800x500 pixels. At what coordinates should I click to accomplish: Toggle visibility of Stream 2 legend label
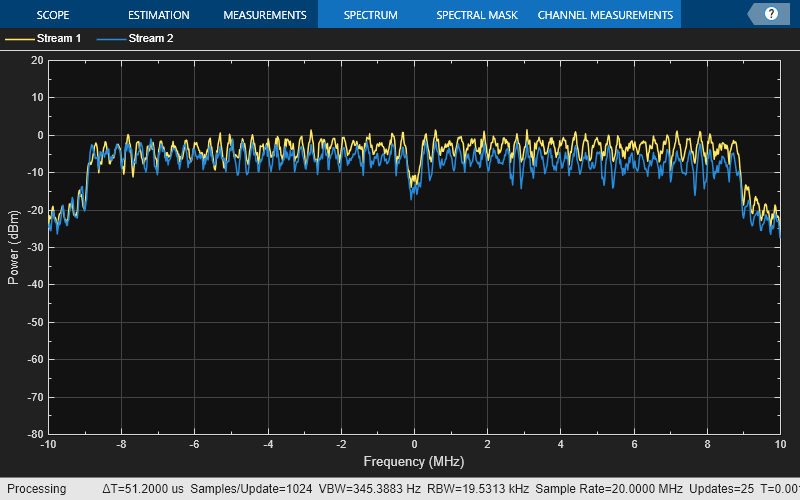(151, 38)
